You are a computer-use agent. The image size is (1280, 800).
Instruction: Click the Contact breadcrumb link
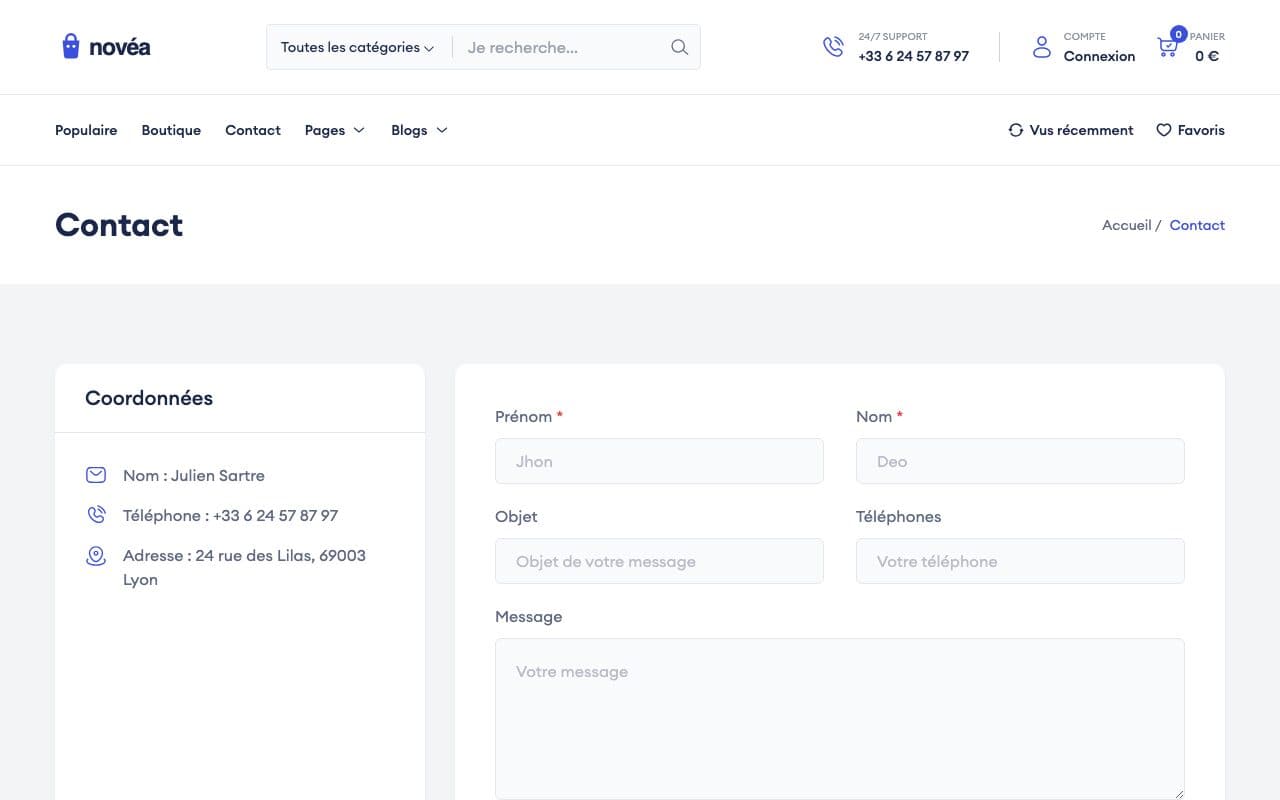tap(1197, 225)
